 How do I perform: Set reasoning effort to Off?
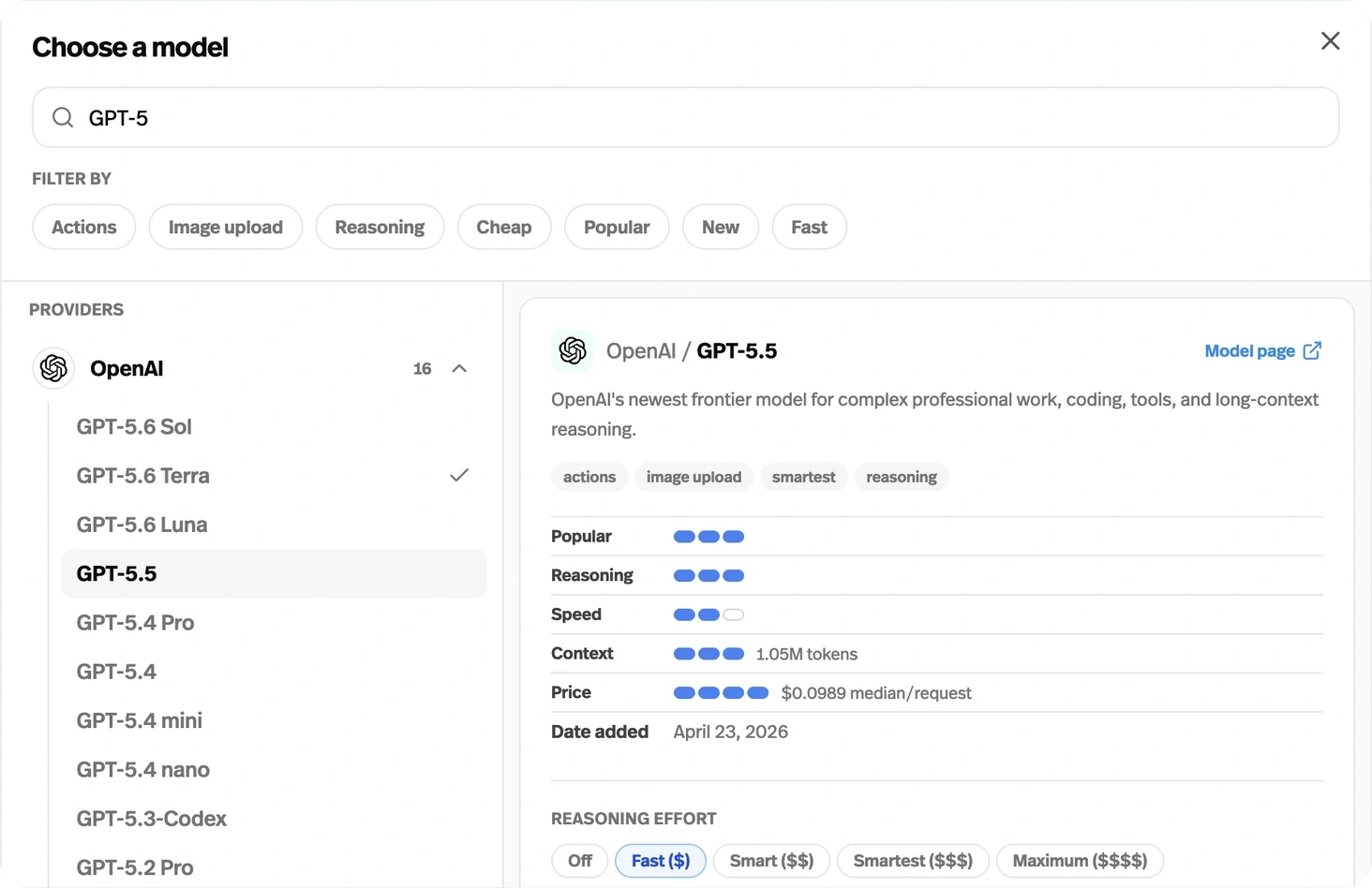pyautogui.click(x=580, y=861)
